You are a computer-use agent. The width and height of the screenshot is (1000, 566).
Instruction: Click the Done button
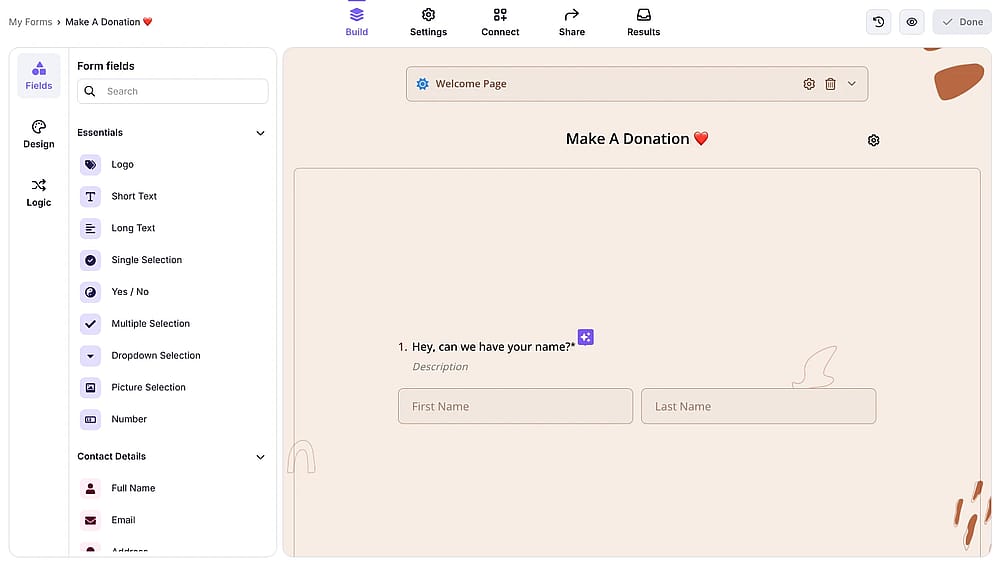[962, 22]
